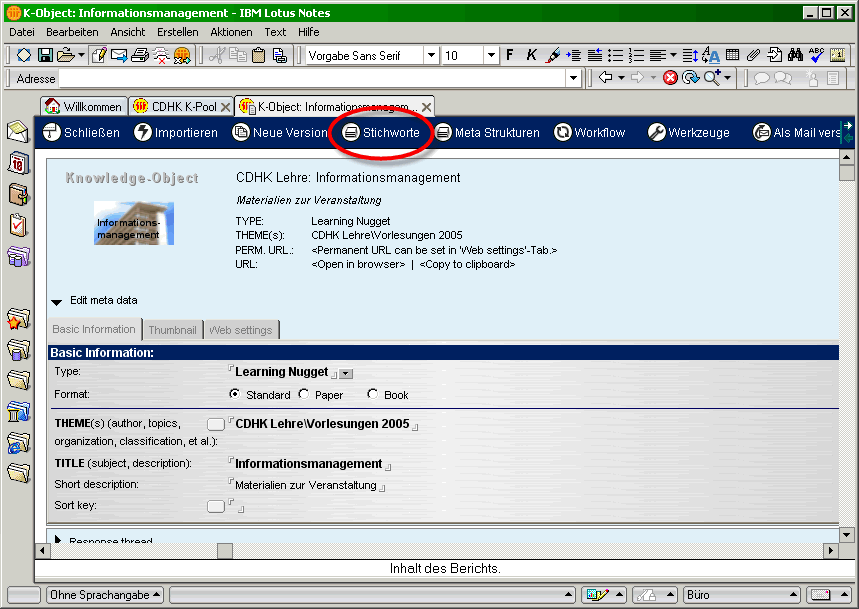This screenshot has width=859, height=609.
Task: Expand the address bar dropdown
Action: 573,78
